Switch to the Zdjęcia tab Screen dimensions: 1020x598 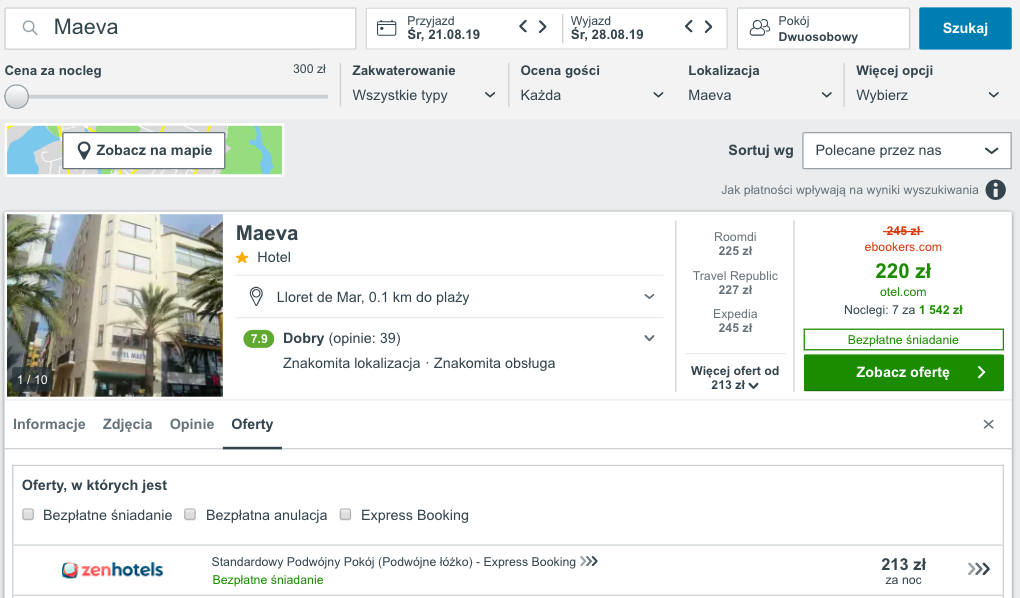point(128,424)
